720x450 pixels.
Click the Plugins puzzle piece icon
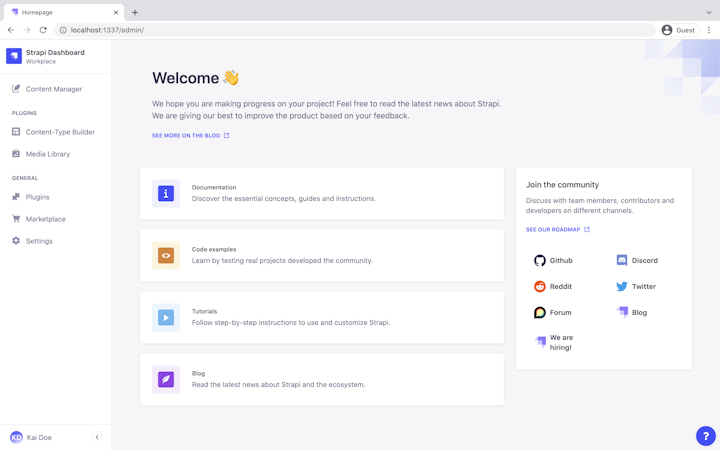[x=16, y=197]
